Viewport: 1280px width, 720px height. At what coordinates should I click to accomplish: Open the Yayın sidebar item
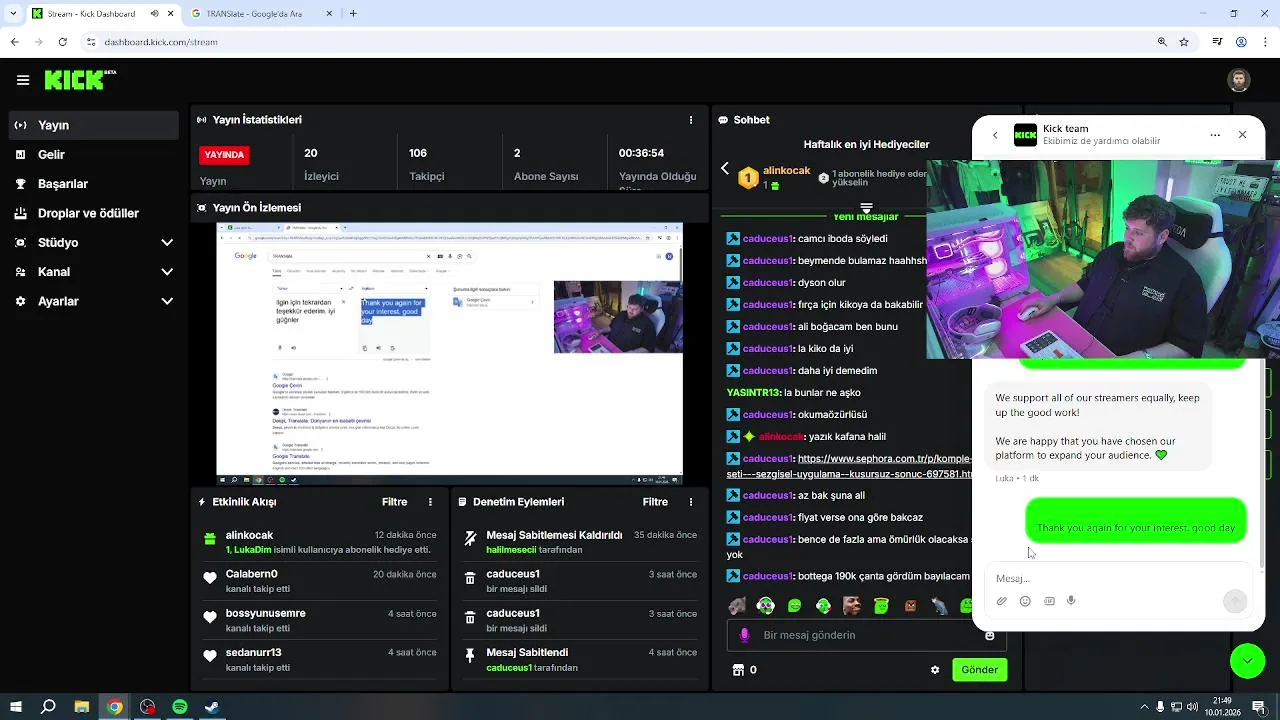coord(95,125)
